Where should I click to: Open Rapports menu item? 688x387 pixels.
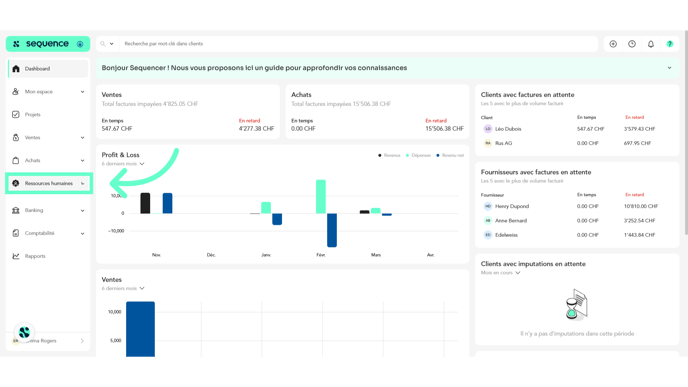pyautogui.click(x=48, y=256)
